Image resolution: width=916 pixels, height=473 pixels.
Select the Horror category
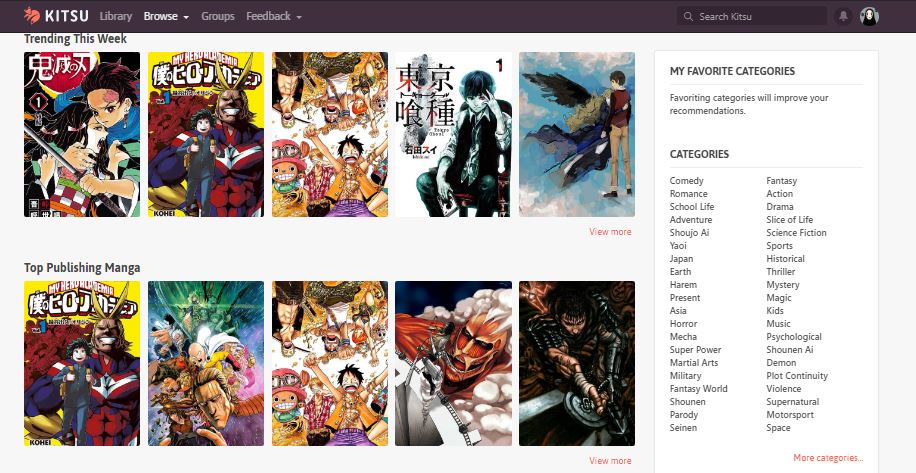(683, 324)
